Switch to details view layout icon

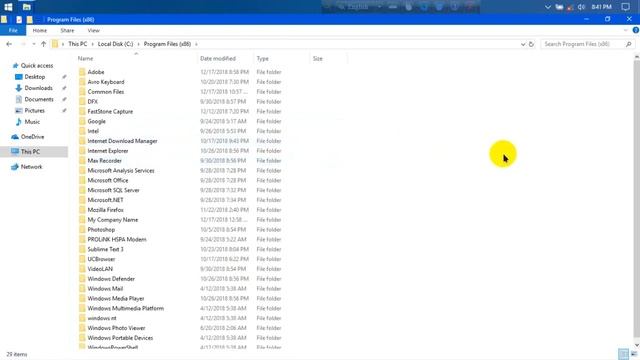pyautogui.click(x=623, y=354)
